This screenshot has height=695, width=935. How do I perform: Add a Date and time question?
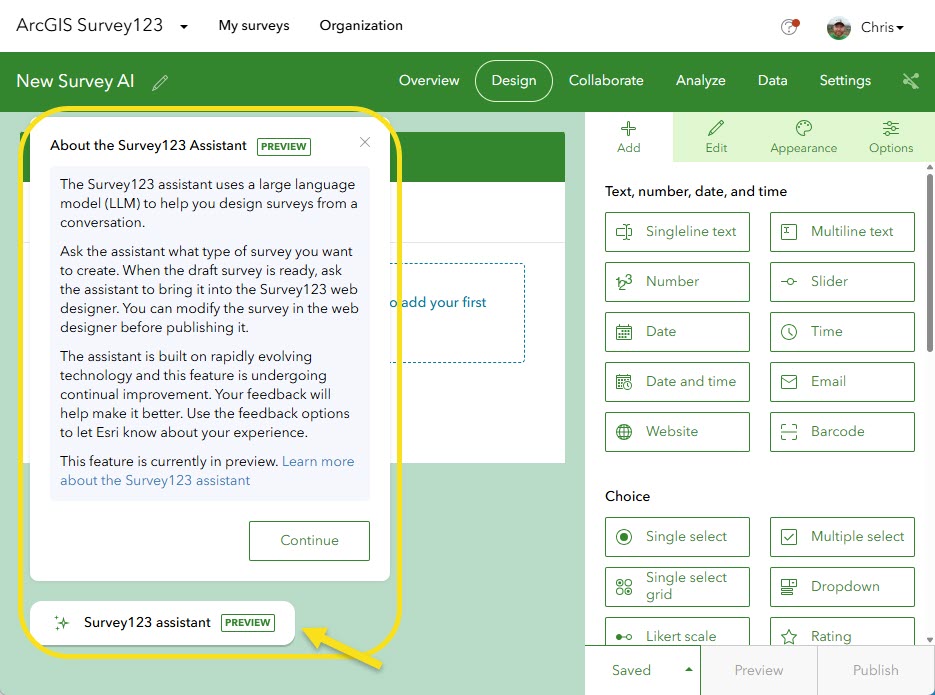(677, 382)
